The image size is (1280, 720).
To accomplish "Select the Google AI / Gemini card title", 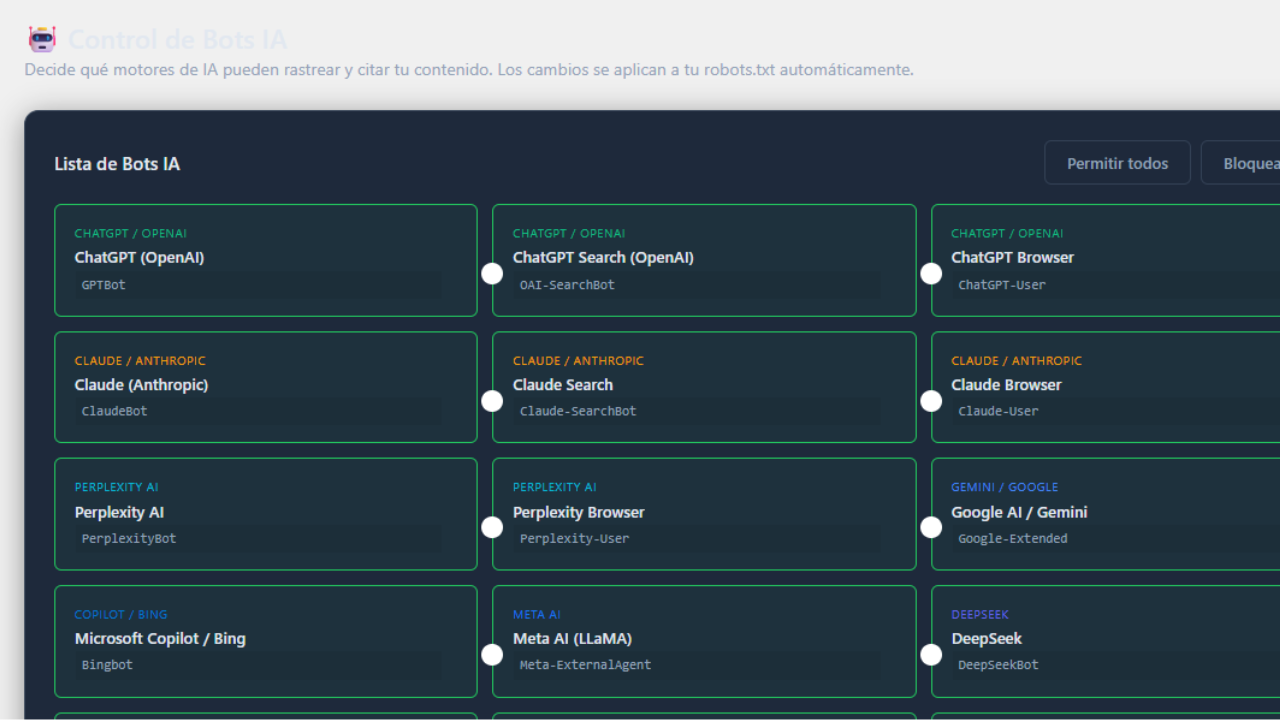I will 1019,512.
